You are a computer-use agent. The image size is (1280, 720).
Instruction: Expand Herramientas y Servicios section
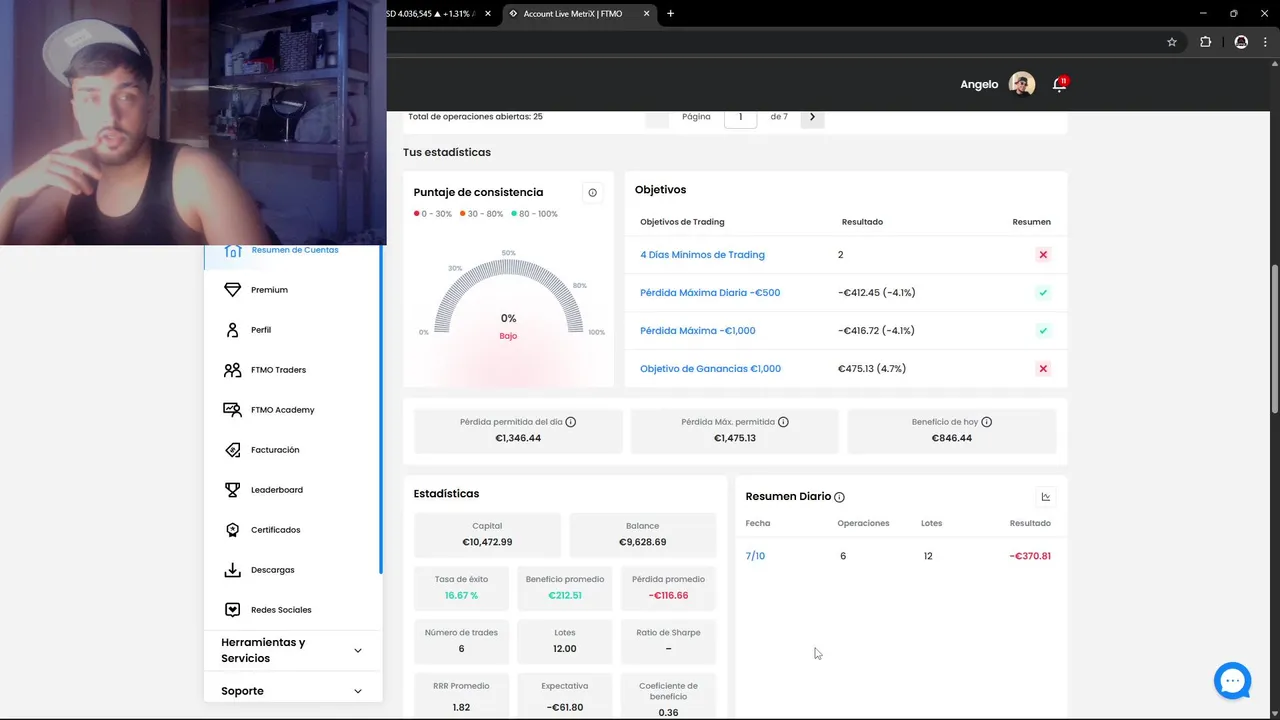click(x=292, y=650)
